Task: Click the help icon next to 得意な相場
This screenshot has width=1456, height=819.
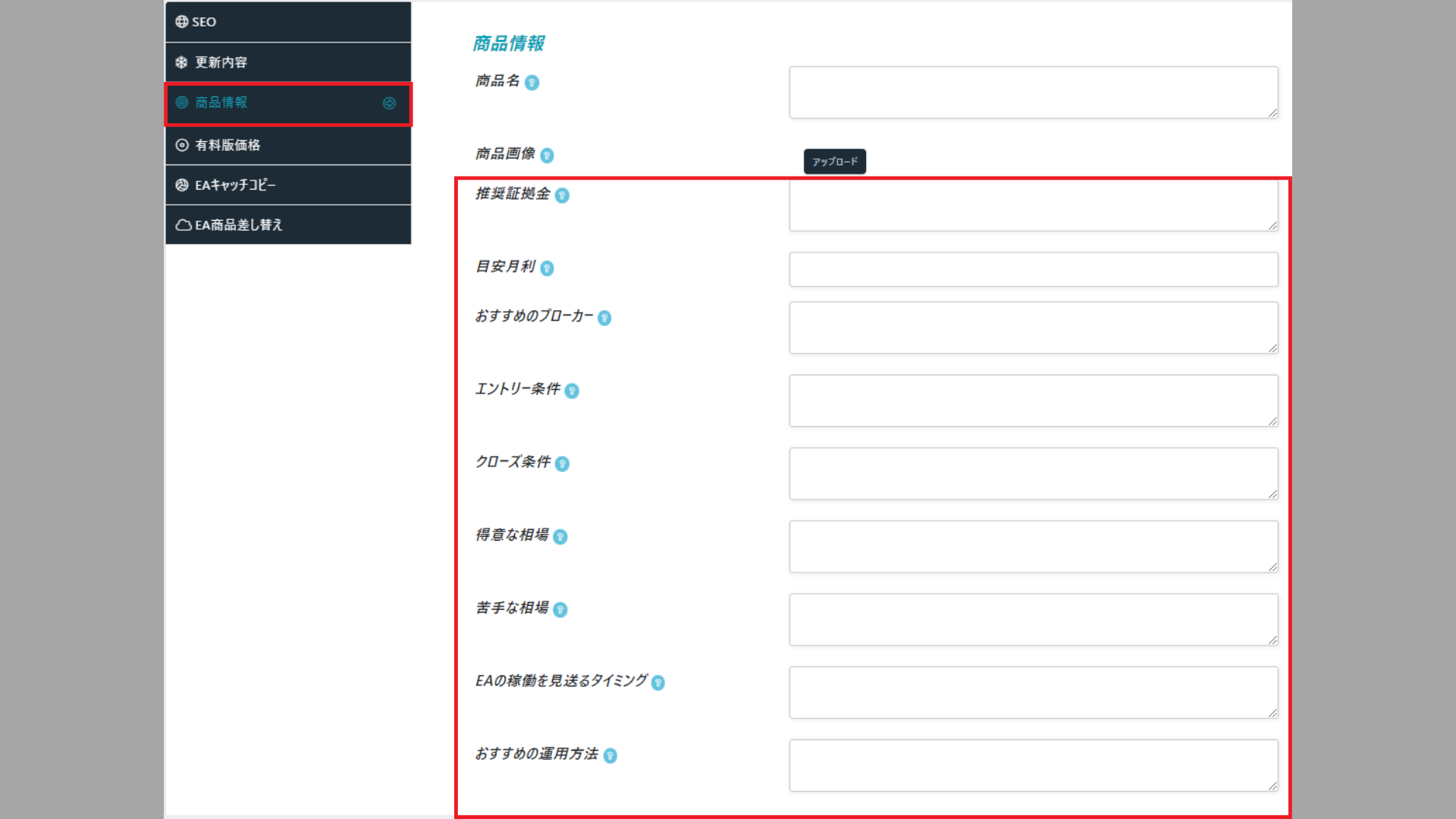Action: coord(560,537)
